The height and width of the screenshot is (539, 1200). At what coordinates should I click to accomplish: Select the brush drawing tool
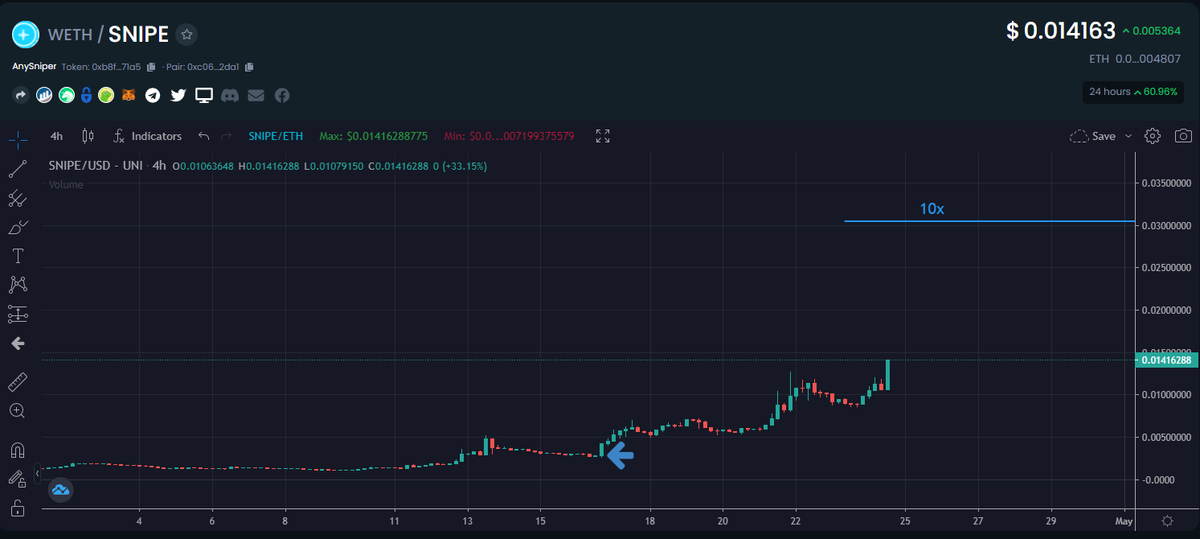[18, 227]
